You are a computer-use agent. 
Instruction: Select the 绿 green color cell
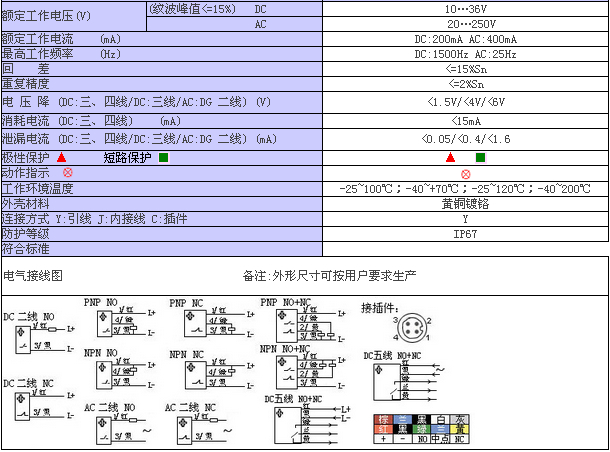tap(421, 429)
